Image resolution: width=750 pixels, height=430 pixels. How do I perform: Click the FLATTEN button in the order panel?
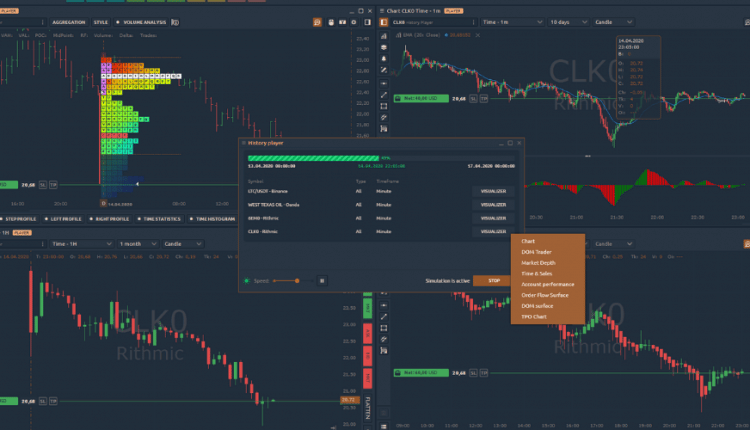[367, 408]
